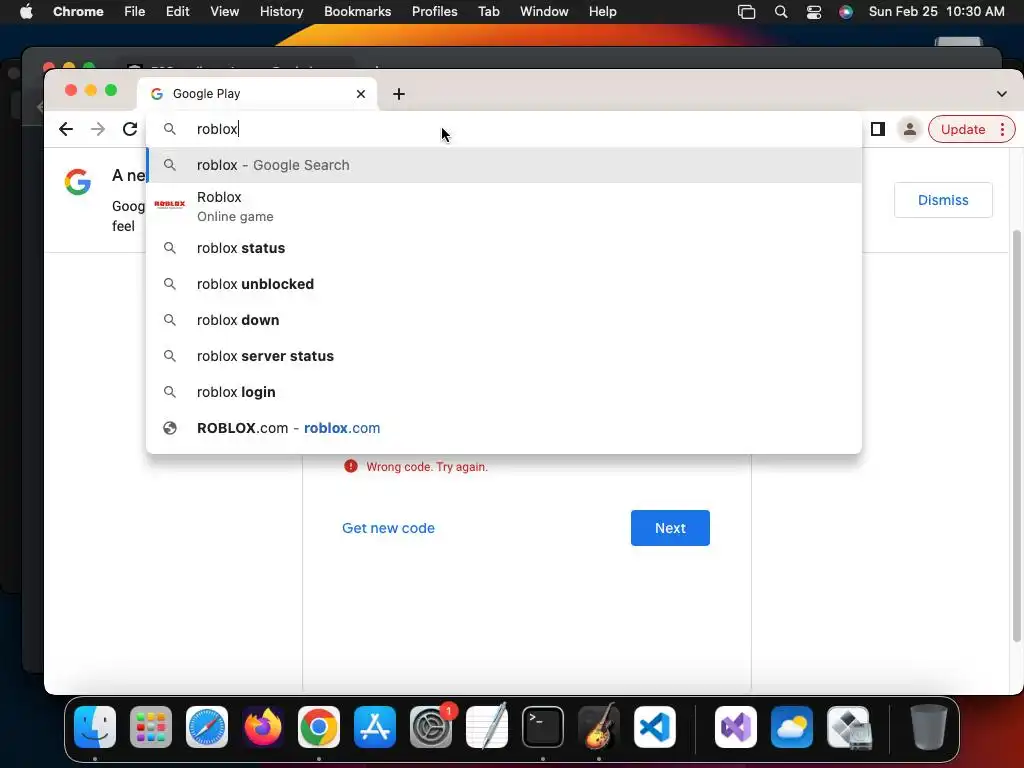Open Control Center in menu bar
Image resolution: width=1024 pixels, height=768 pixels.
[814, 12]
